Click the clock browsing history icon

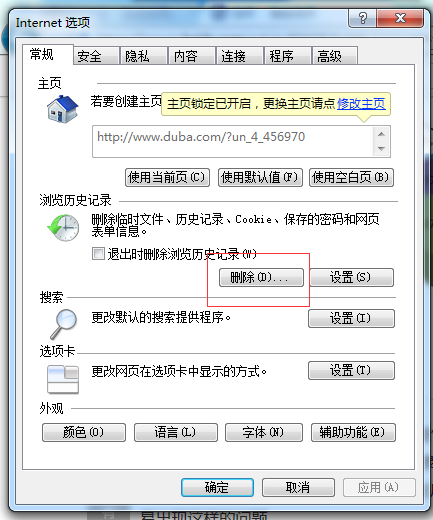(x=63, y=228)
